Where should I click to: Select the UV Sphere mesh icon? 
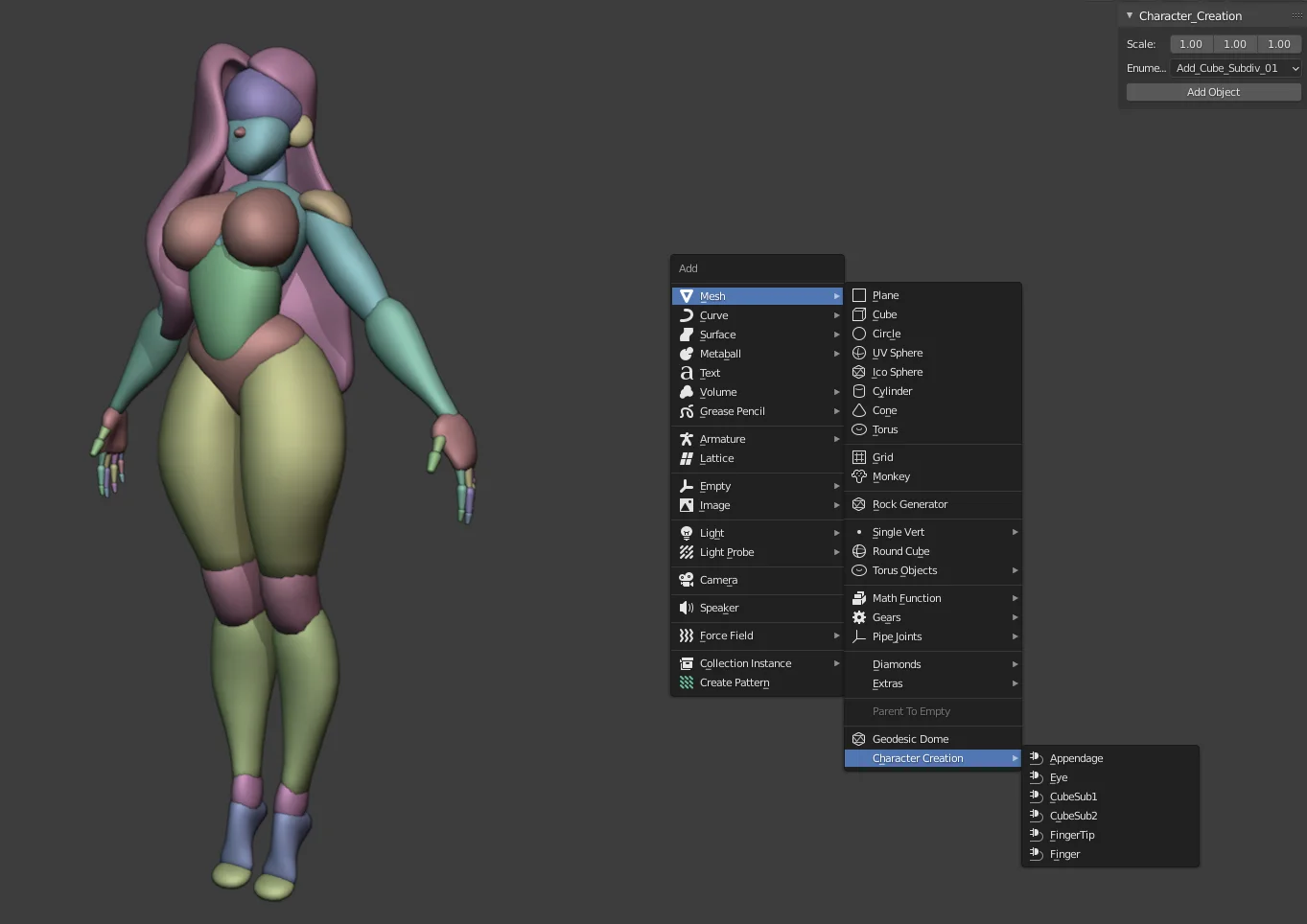(859, 353)
